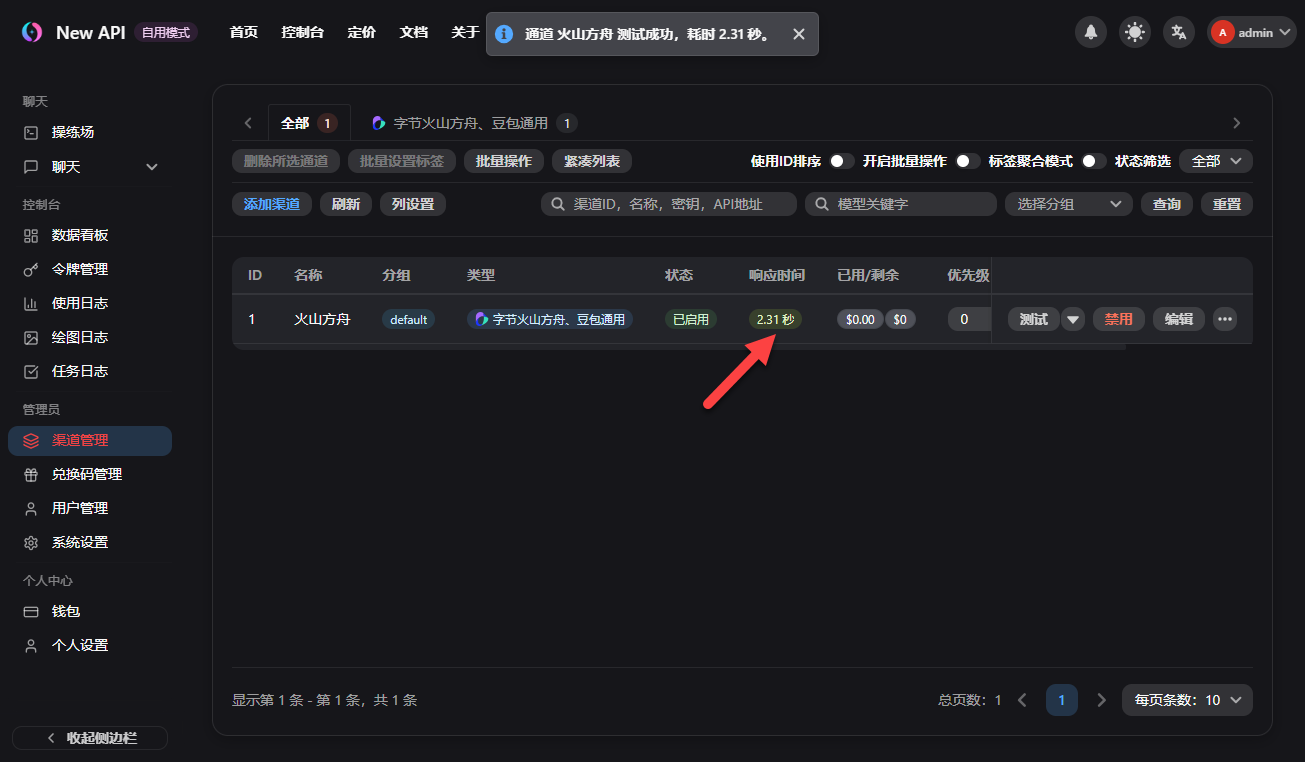Enable 使用ID排序 toggle

coord(839,160)
